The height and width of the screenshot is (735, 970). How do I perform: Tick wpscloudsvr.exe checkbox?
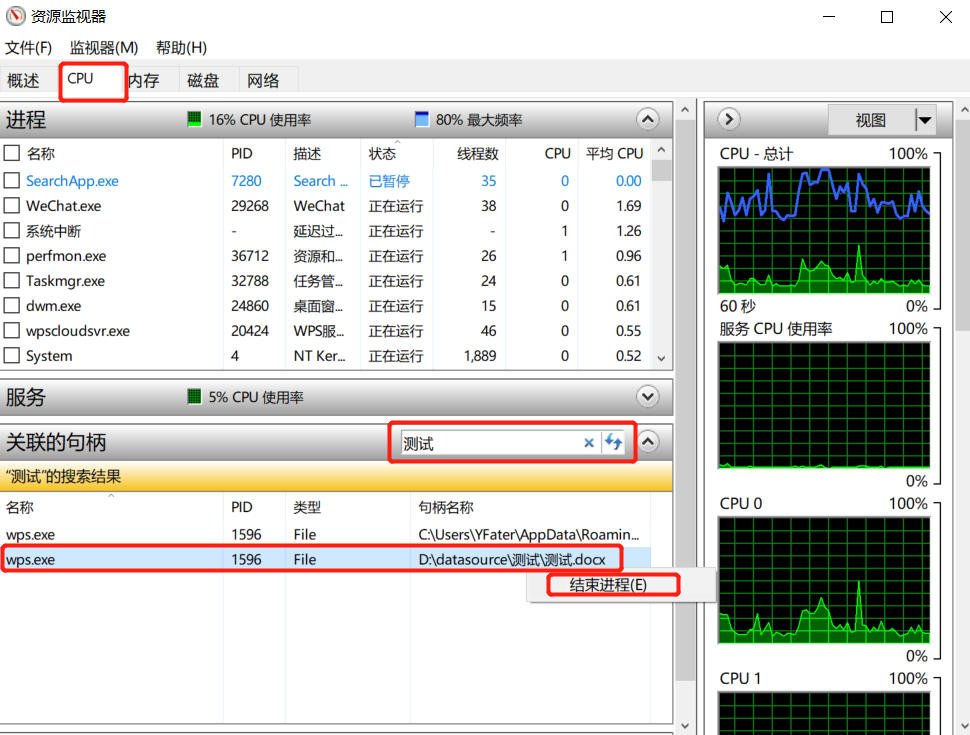click(12, 331)
